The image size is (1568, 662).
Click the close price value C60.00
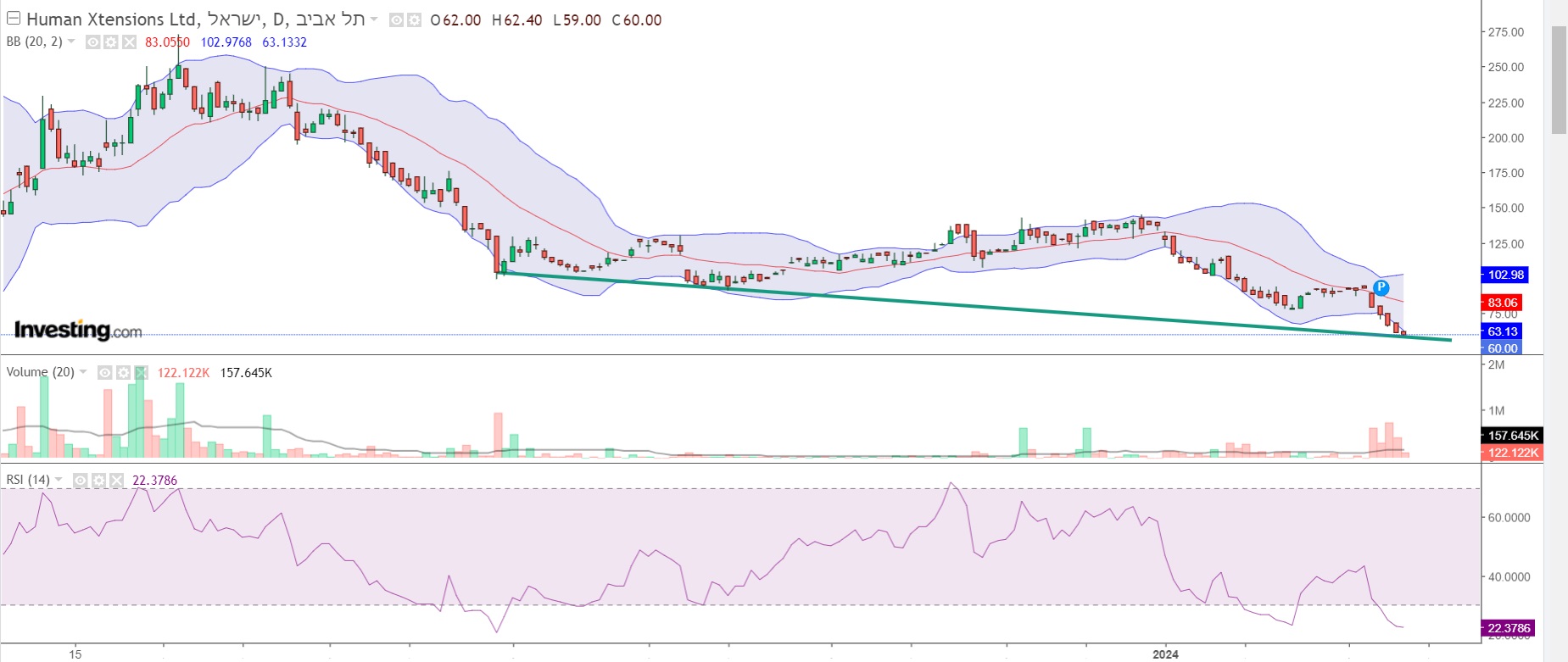pyautogui.click(x=637, y=19)
